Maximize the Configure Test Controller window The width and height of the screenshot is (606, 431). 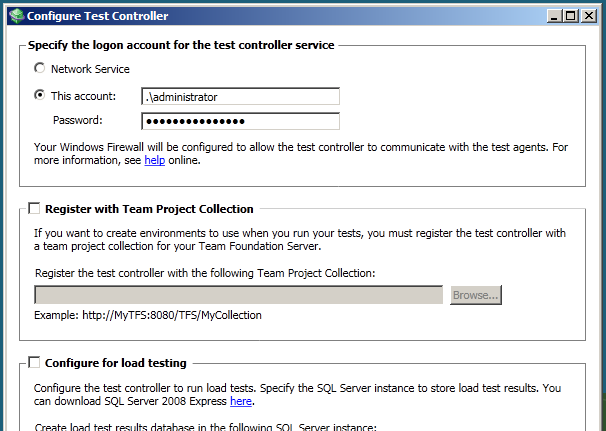click(x=571, y=16)
